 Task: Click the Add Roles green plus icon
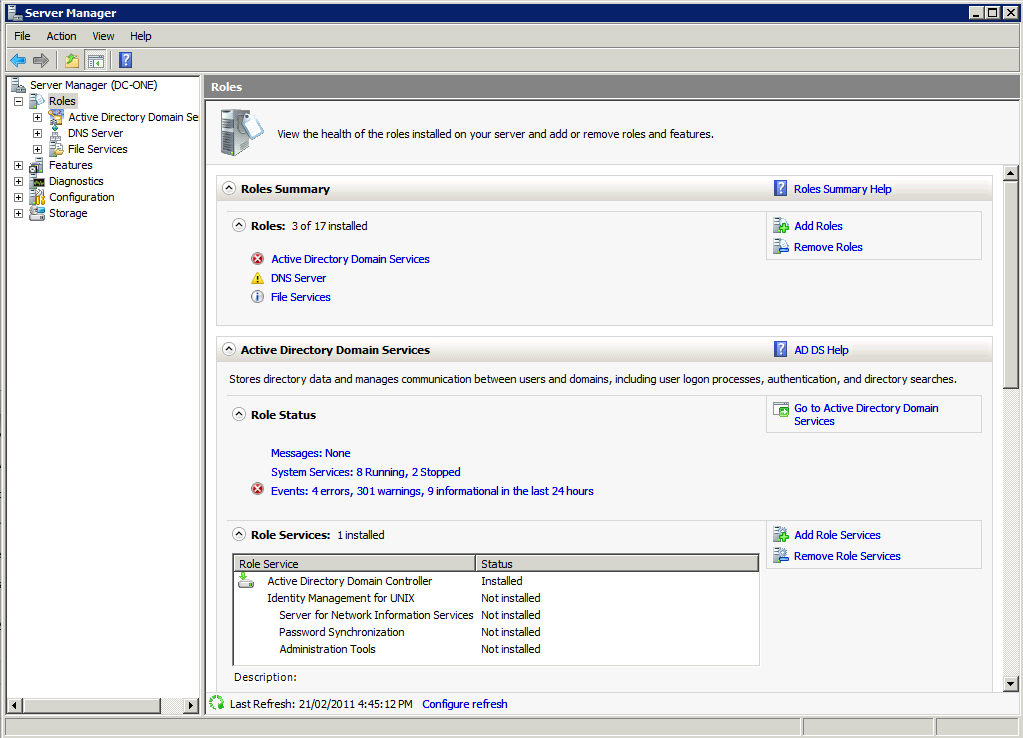tap(780, 225)
